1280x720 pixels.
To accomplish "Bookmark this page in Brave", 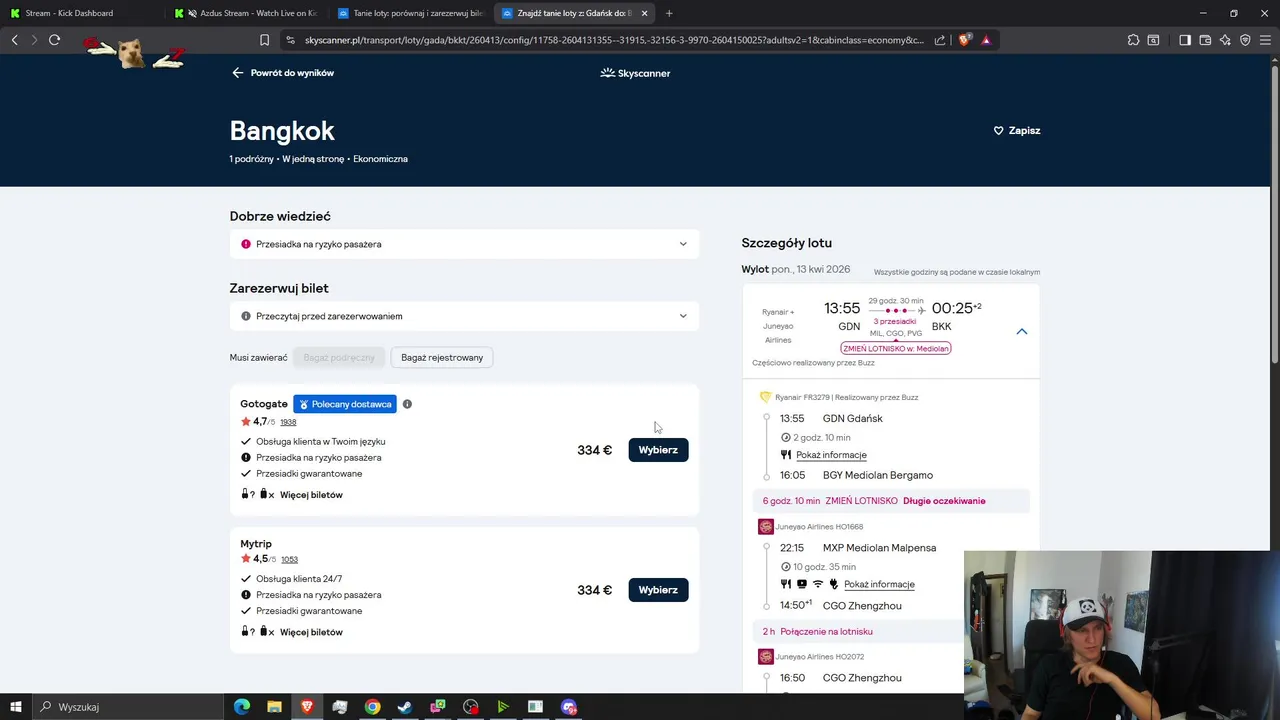I will (264, 40).
